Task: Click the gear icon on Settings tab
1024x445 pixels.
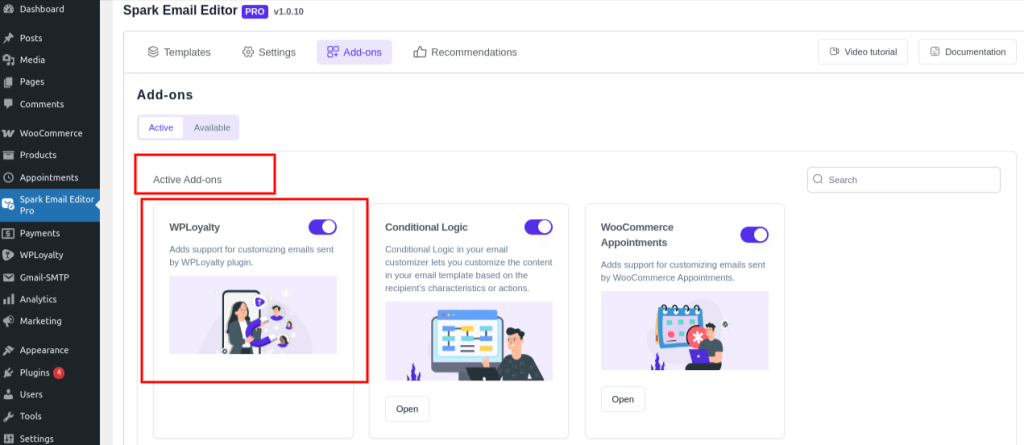Action: (248, 52)
